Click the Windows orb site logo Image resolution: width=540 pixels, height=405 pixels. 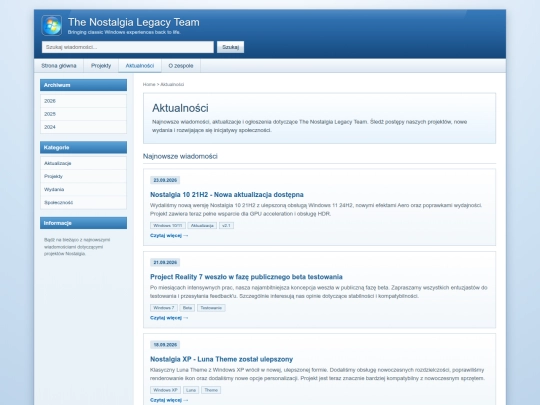pyautogui.click(x=52, y=25)
